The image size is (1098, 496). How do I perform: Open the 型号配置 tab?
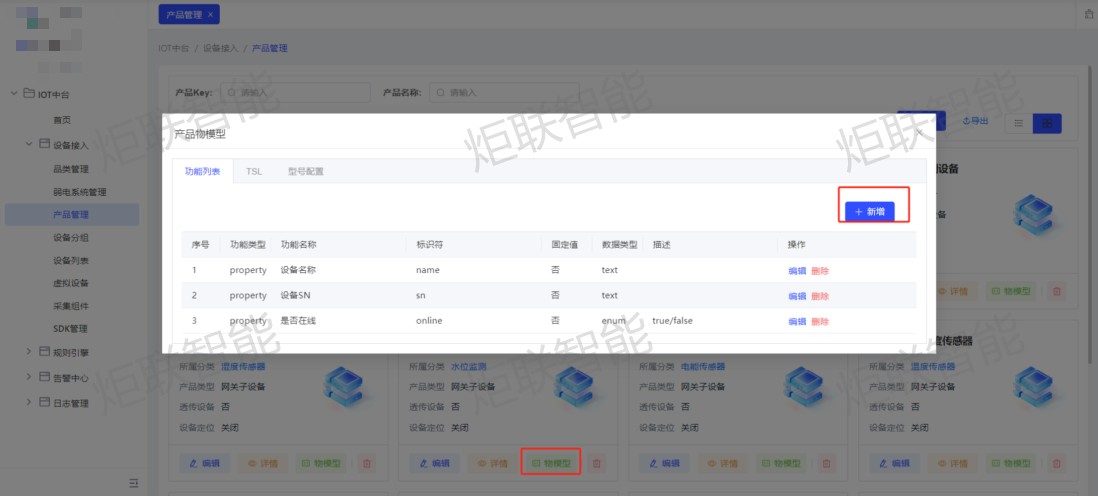click(x=305, y=171)
